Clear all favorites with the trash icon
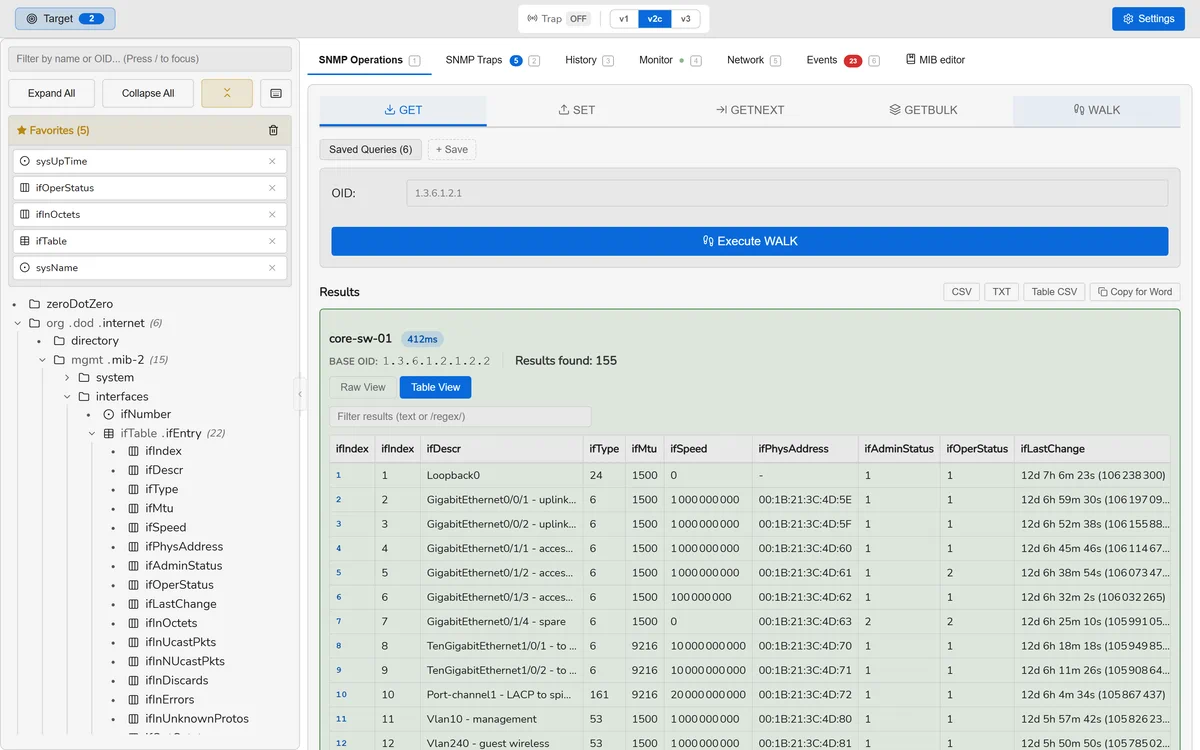The image size is (1200, 750). [273, 130]
